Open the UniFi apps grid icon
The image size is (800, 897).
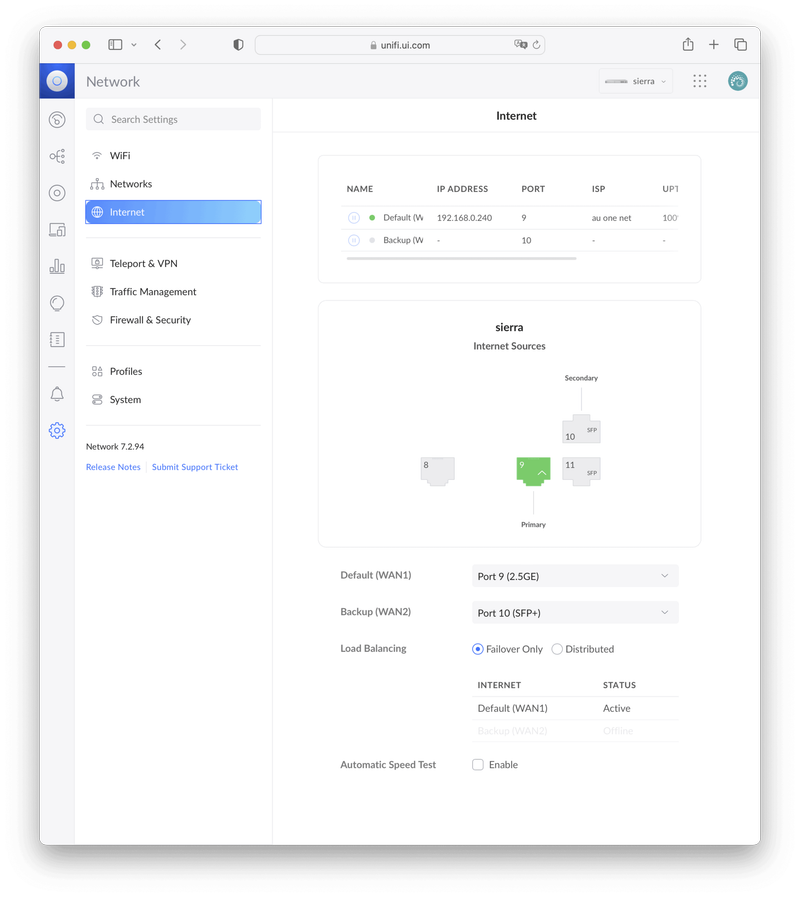click(x=700, y=81)
